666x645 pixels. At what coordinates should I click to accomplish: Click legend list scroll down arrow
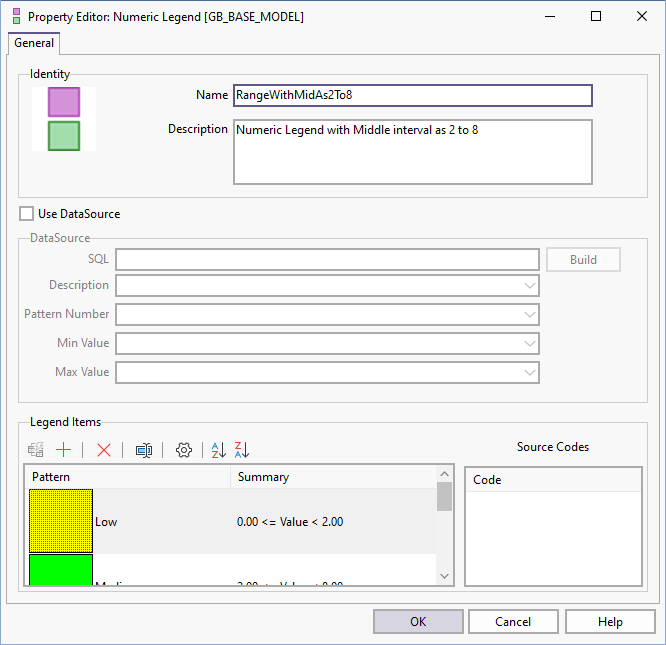point(444,576)
